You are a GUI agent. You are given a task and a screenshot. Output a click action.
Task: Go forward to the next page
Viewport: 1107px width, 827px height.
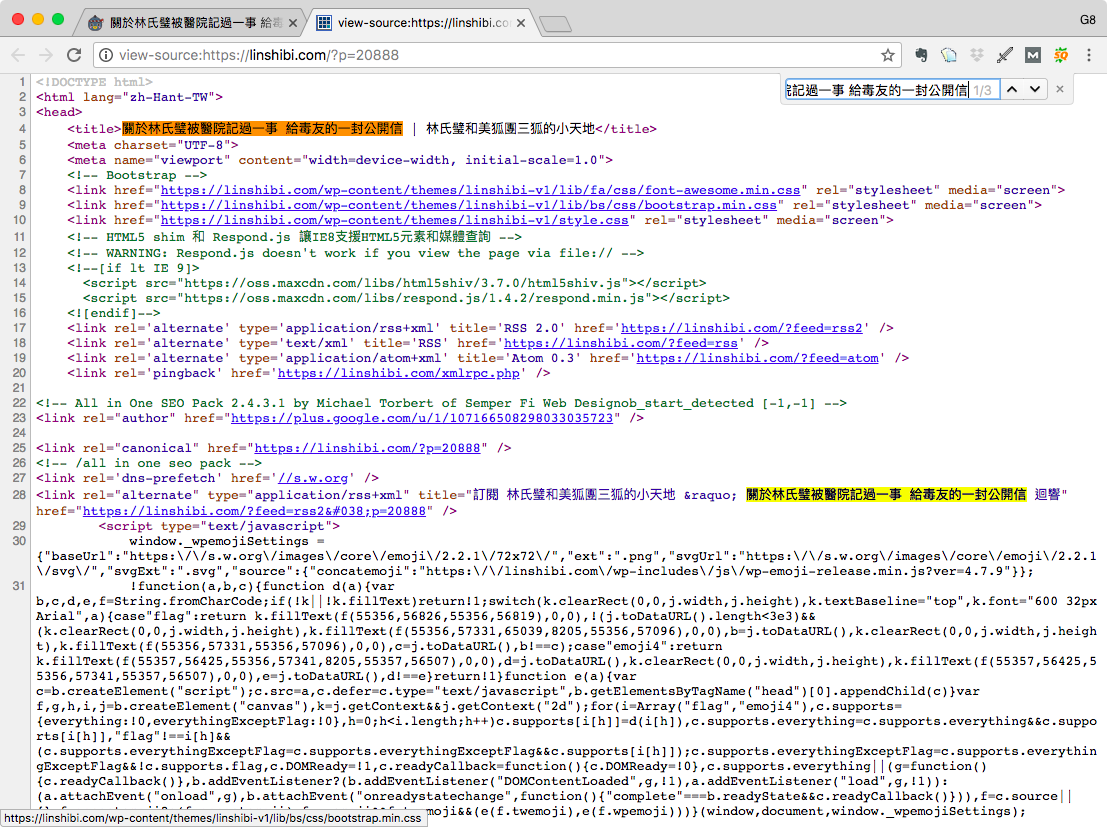[46, 55]
